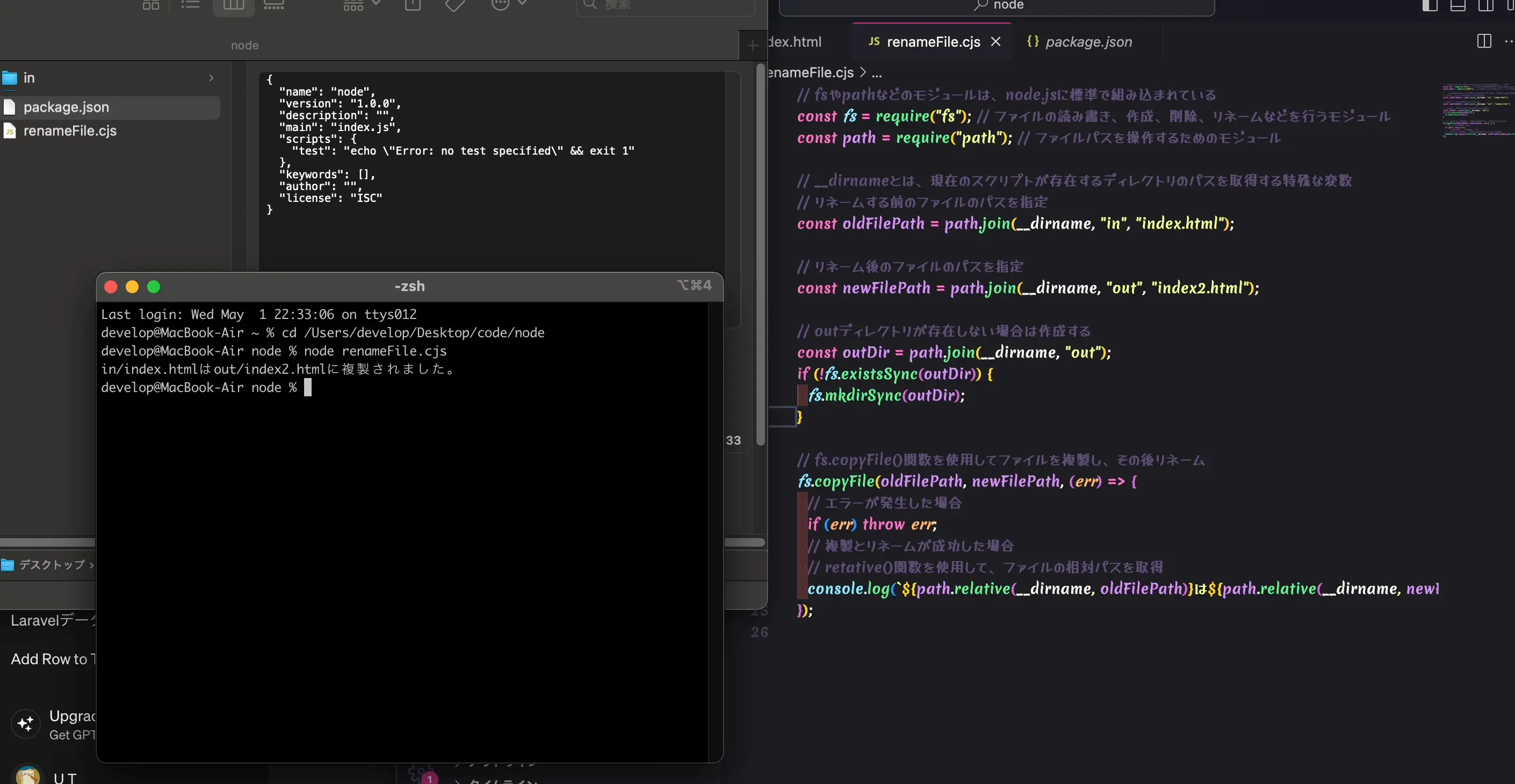This screenshot has width=1515, height=784.
Task: Click the Upgrade plan sparkle icon
Action: coord(26,723)
